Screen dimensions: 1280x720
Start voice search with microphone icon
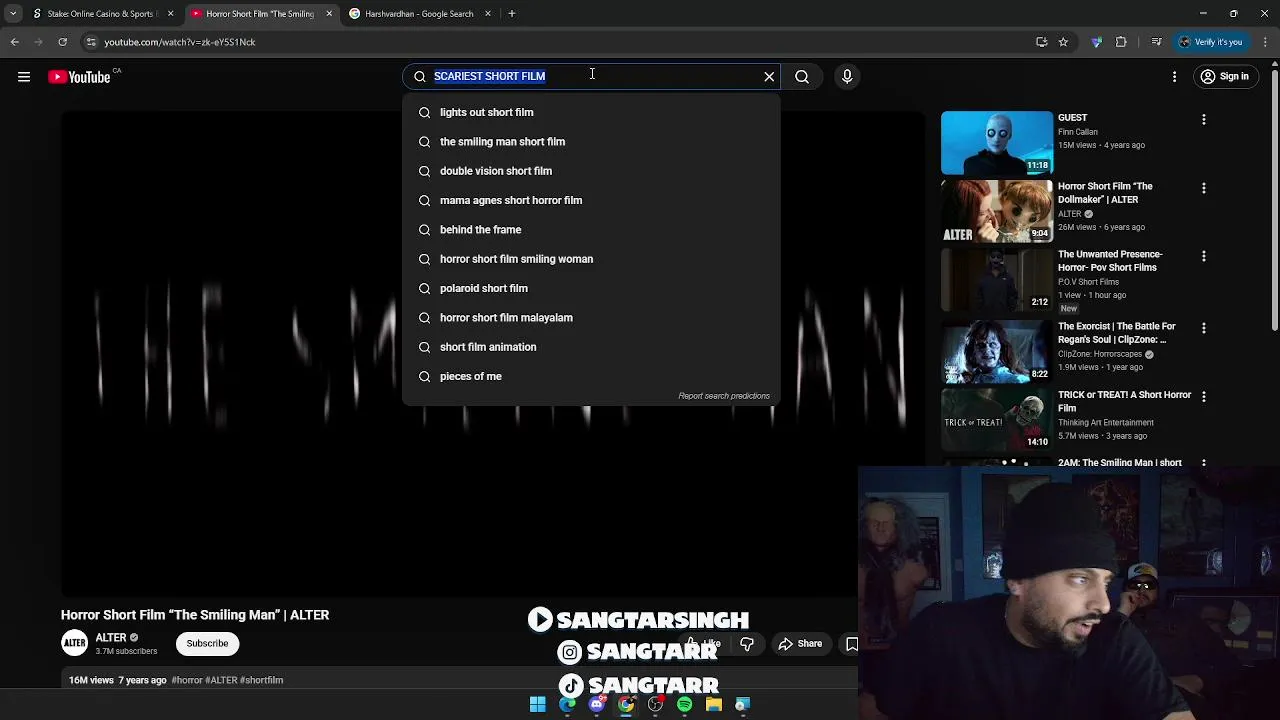[847, 76]
